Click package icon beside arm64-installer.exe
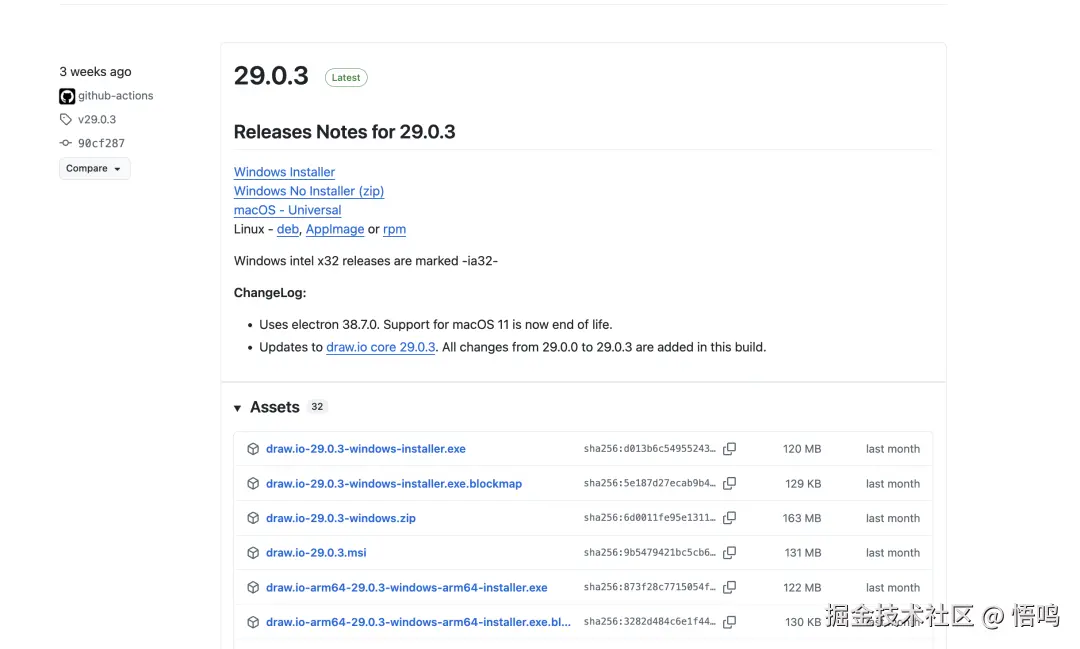Screen dimensions: 1080x649 tap(253, 588)
